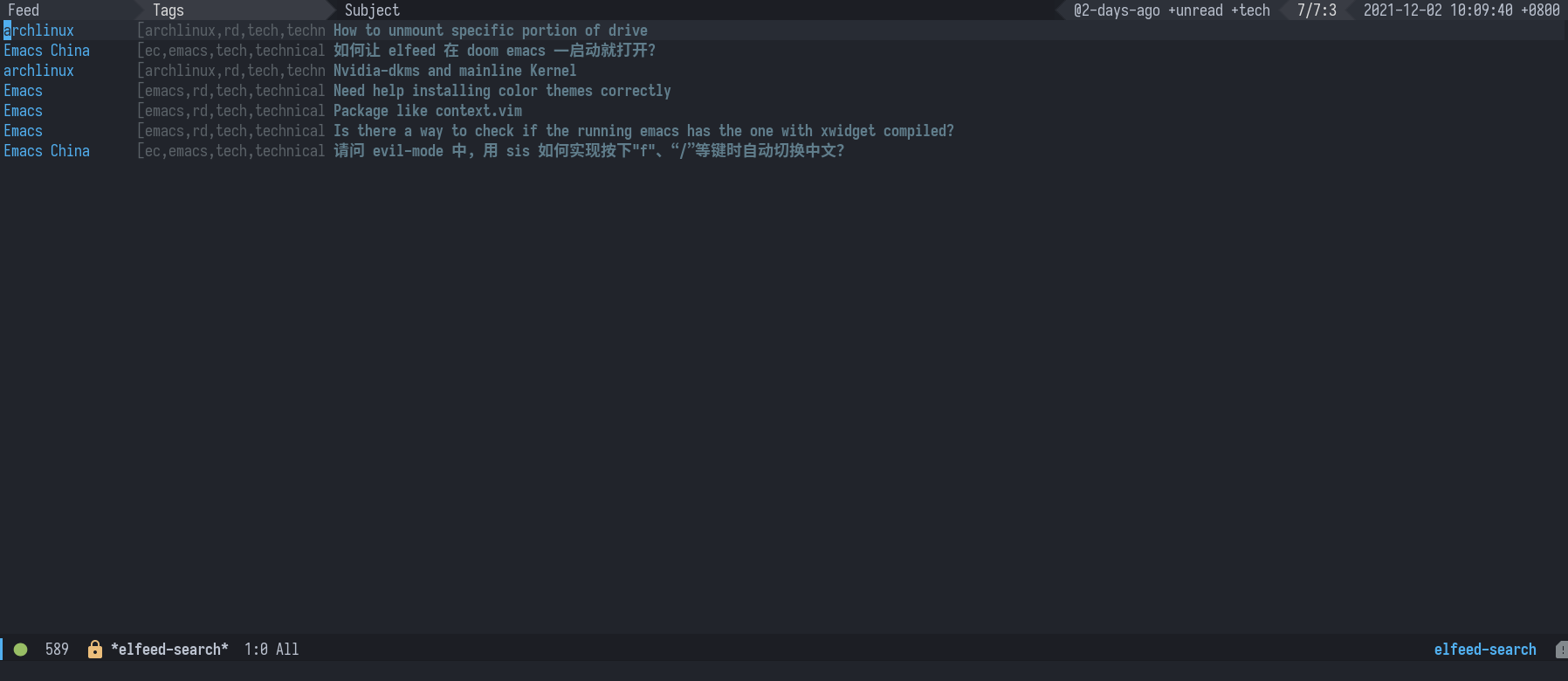Click the green status circle in modeline

[21, 649]
